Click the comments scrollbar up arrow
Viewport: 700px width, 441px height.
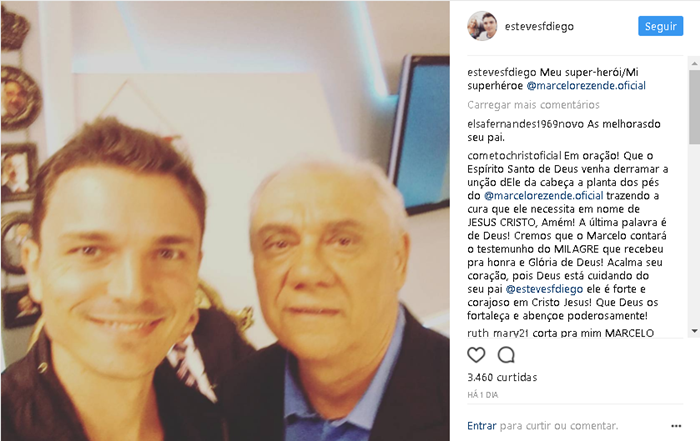pos(694,63)
